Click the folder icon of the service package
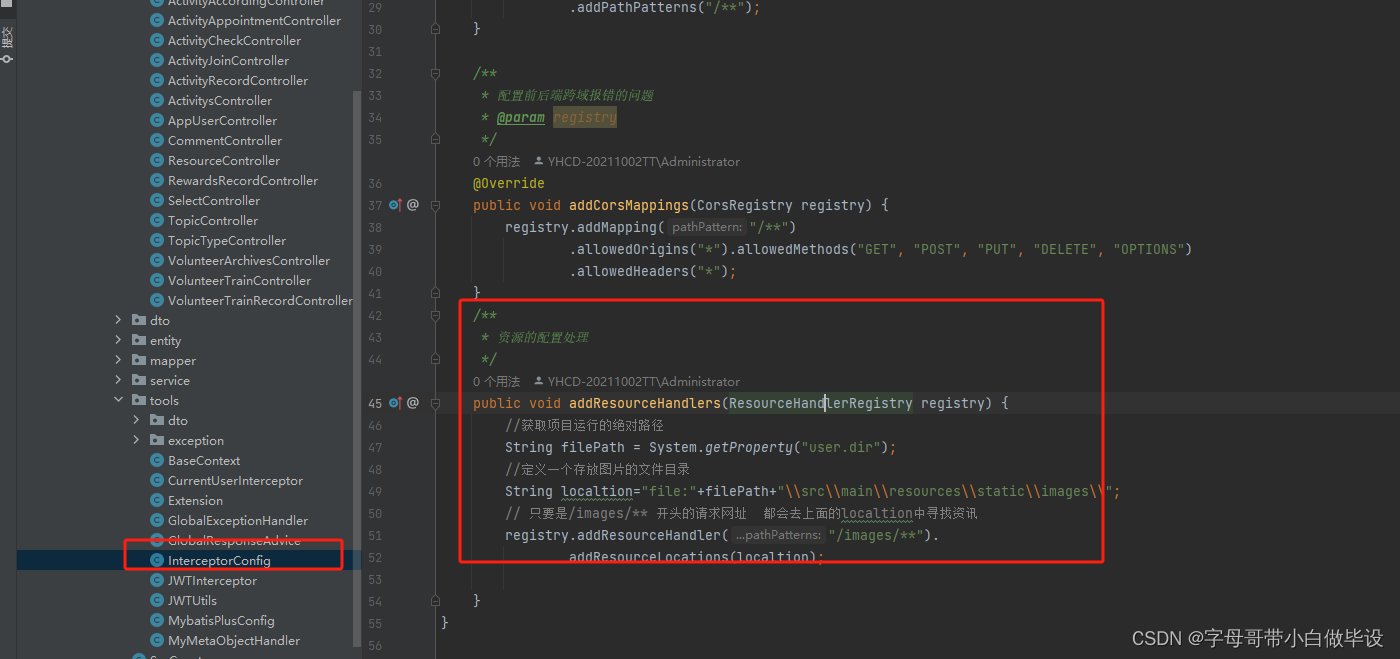Image resolution: width=1400 pixels, height=659 pixels. (x=139, y=380)
